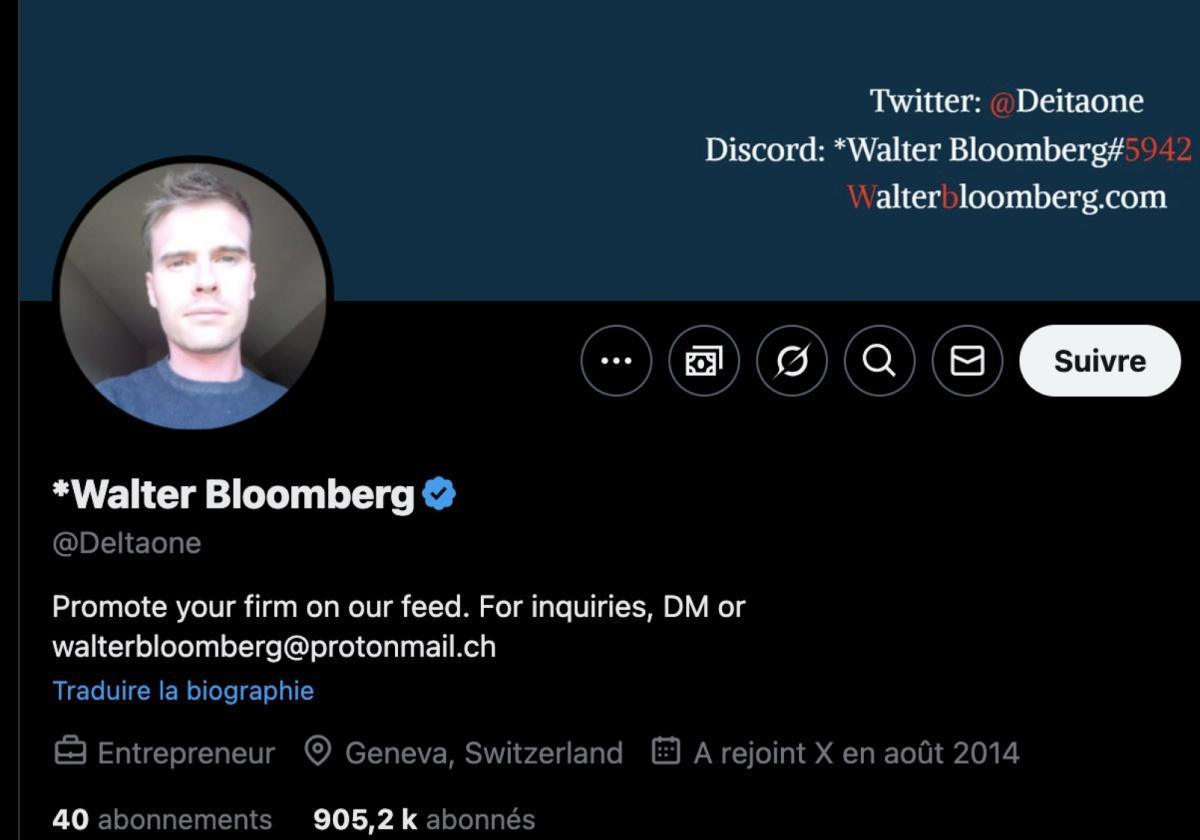
Task: Open the three-dot more options menu
Action: [x=616, y=361]
